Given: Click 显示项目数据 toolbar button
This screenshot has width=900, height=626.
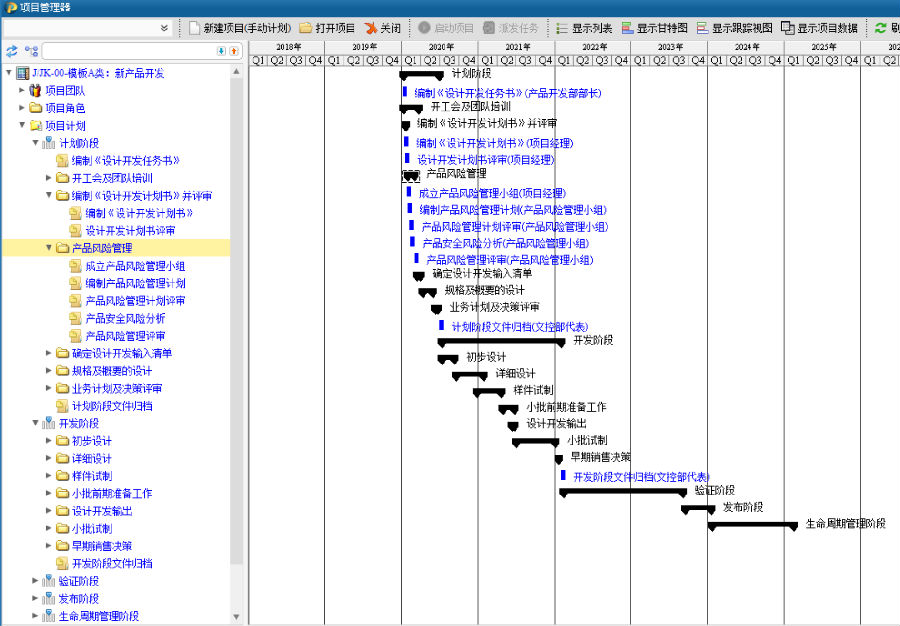Looking at the screenshot, I should click(819, 28).
